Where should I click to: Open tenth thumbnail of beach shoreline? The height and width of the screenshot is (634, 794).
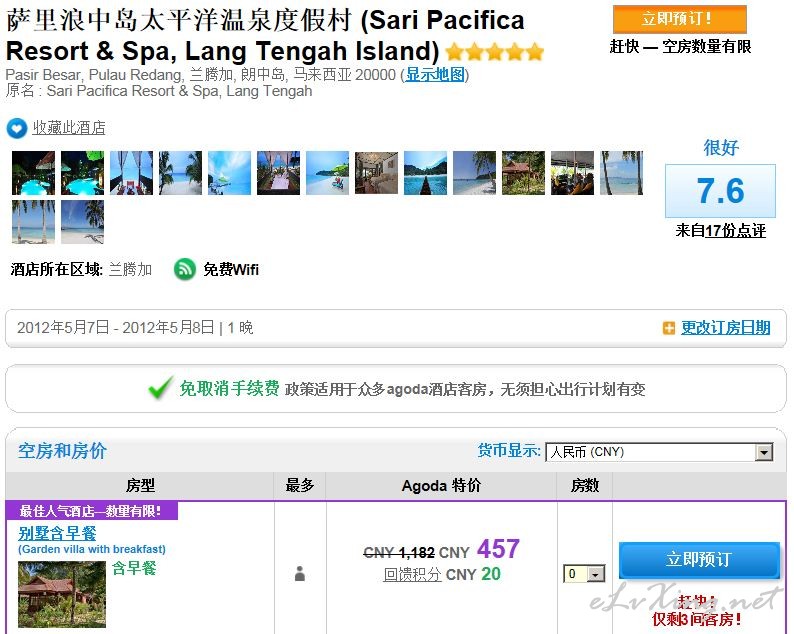coord(474,173)
